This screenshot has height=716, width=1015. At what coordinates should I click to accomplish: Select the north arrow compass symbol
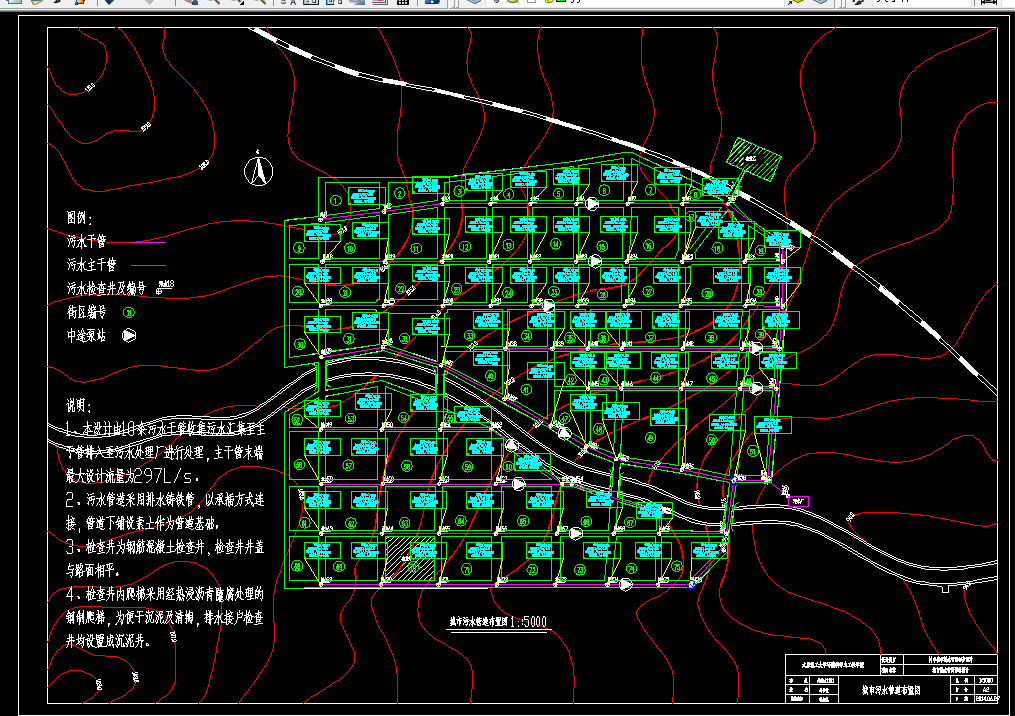click(x=258, y=169)
